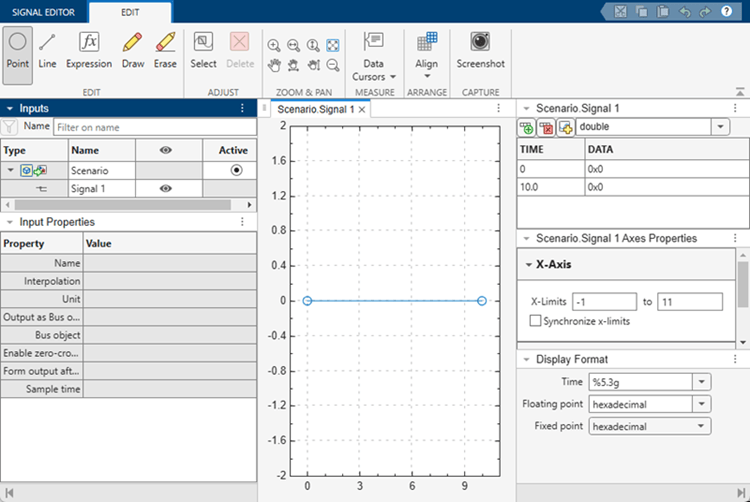Viewport: 750px width, 502px height.
Task: Open the double data type dropdown
Action: 720,127
